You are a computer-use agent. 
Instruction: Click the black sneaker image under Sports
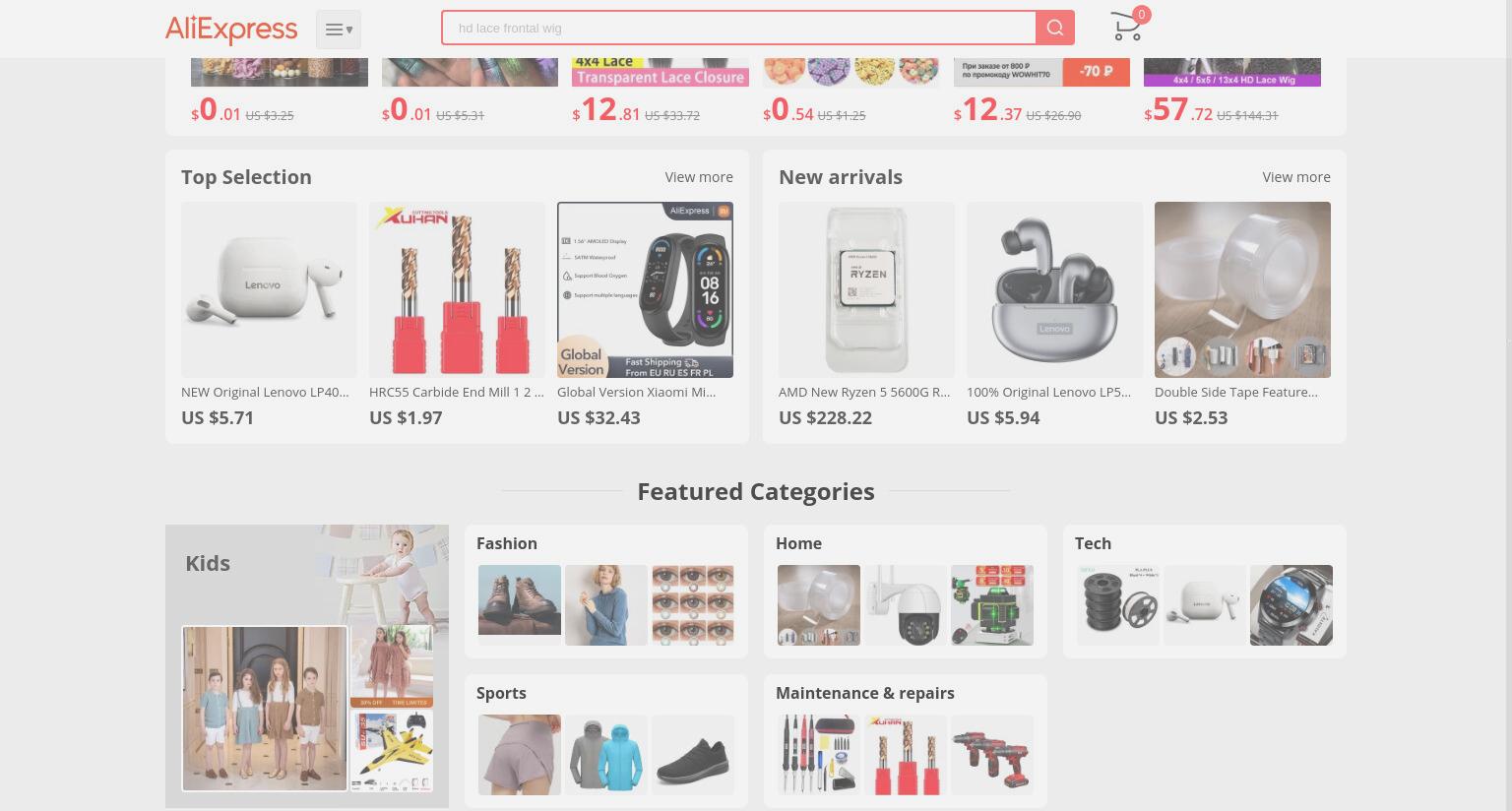[693, 755]
